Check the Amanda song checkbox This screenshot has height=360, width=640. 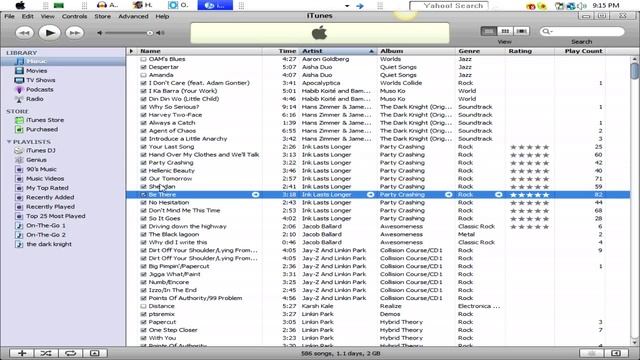[x=143, y=75]
